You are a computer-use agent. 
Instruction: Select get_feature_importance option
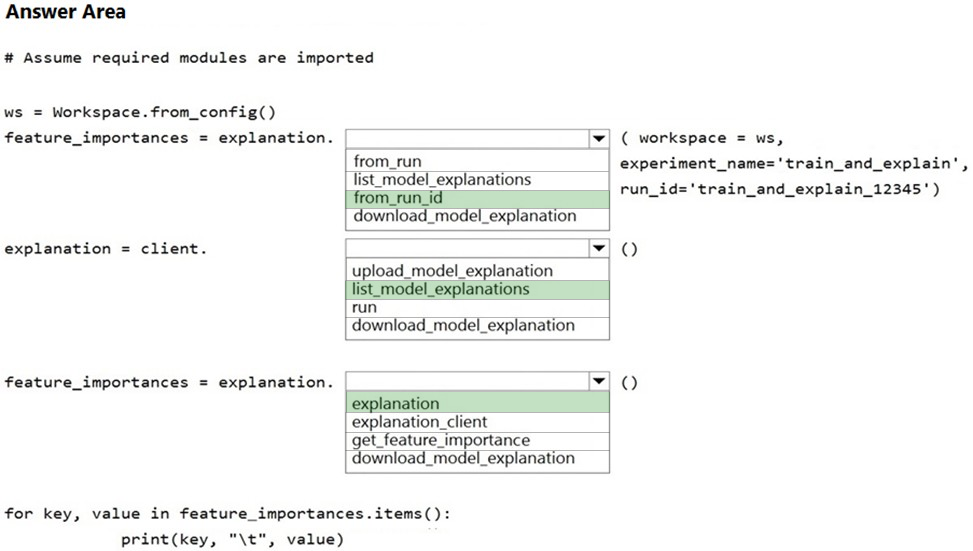(x=477, y=441)
